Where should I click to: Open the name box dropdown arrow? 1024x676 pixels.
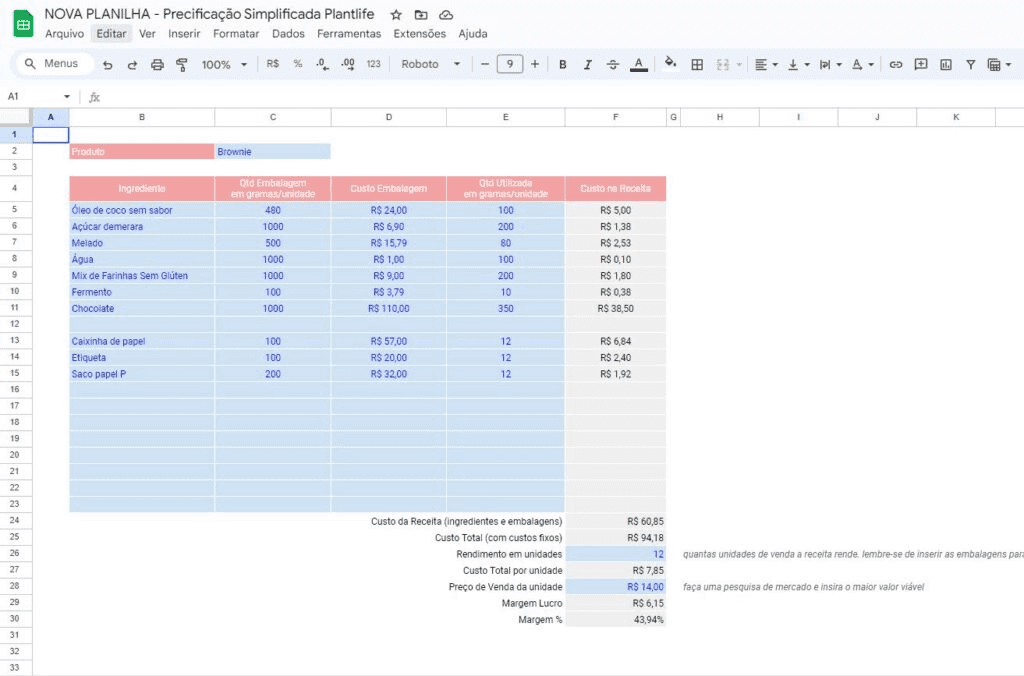point(67,97)
